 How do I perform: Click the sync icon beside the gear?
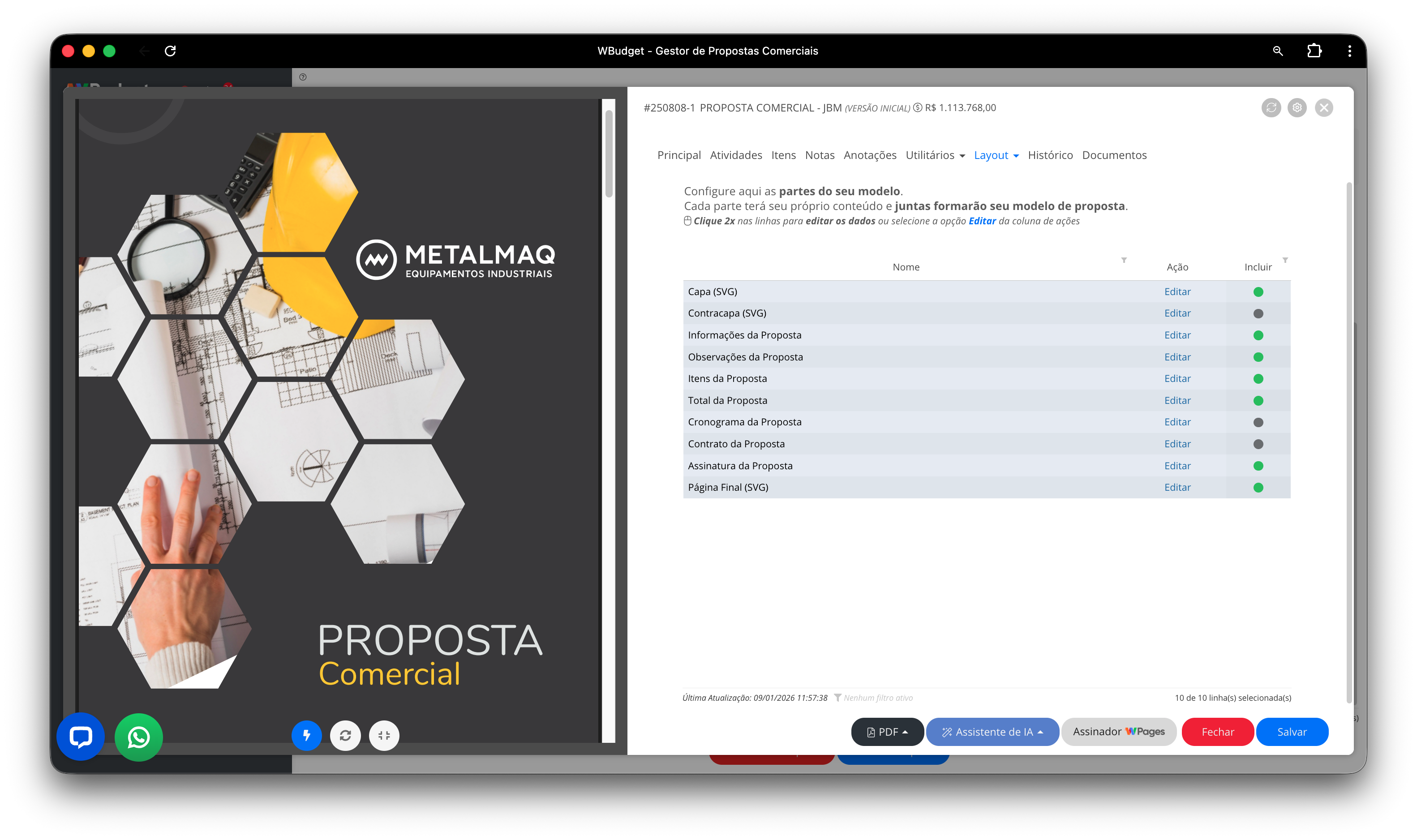click(1271, 107)
